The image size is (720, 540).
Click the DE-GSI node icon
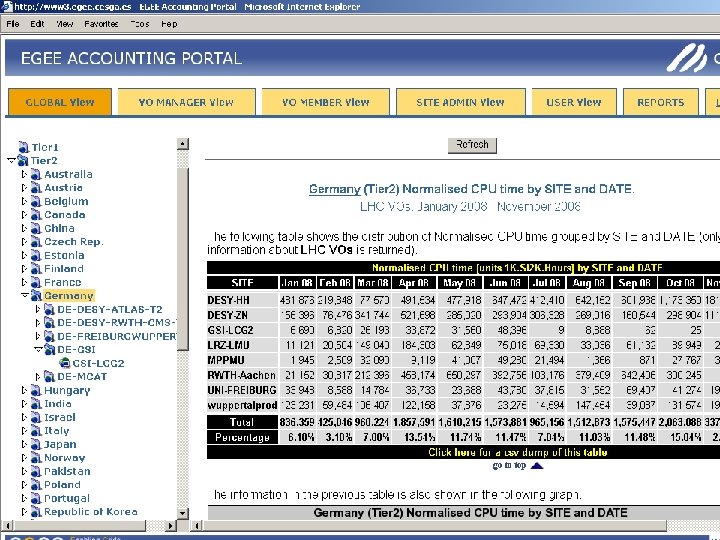pyautogui.click(x=50, y=350)
